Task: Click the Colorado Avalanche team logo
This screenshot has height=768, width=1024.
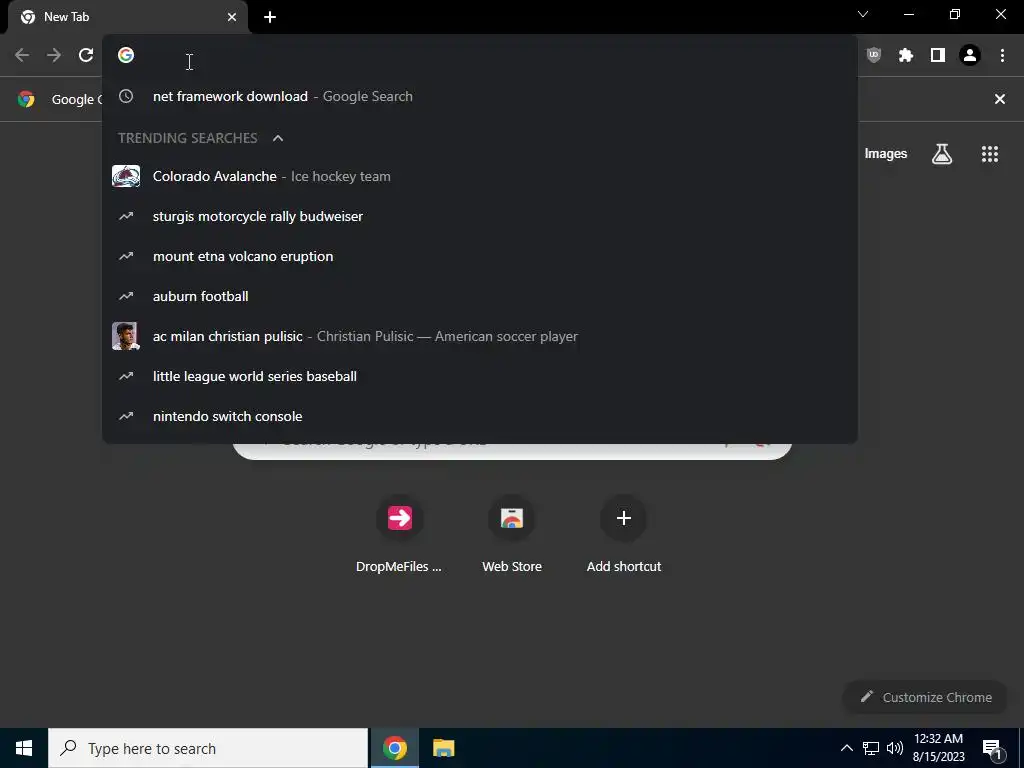Action: 125,176
